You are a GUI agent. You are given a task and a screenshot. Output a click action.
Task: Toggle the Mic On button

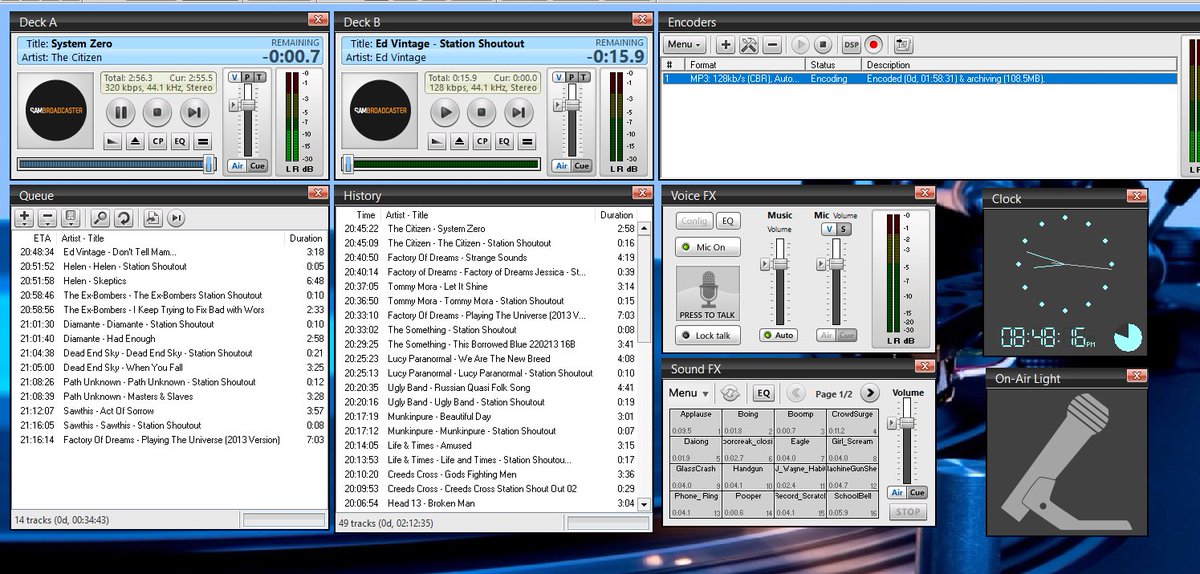pos(708,247)
